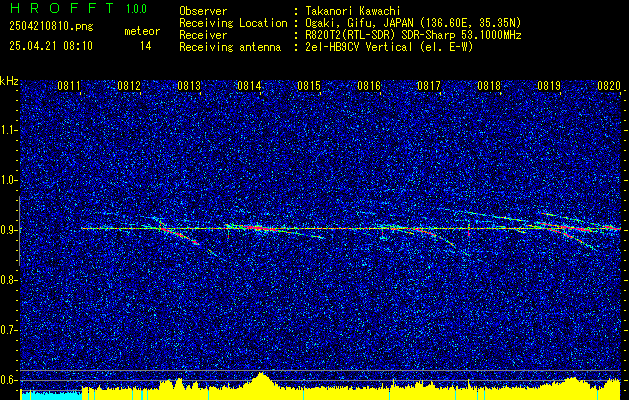629x400 pixels.
Task: Click the Ogaki, Gifu, JAPAN location text
Action: (413, 23)
